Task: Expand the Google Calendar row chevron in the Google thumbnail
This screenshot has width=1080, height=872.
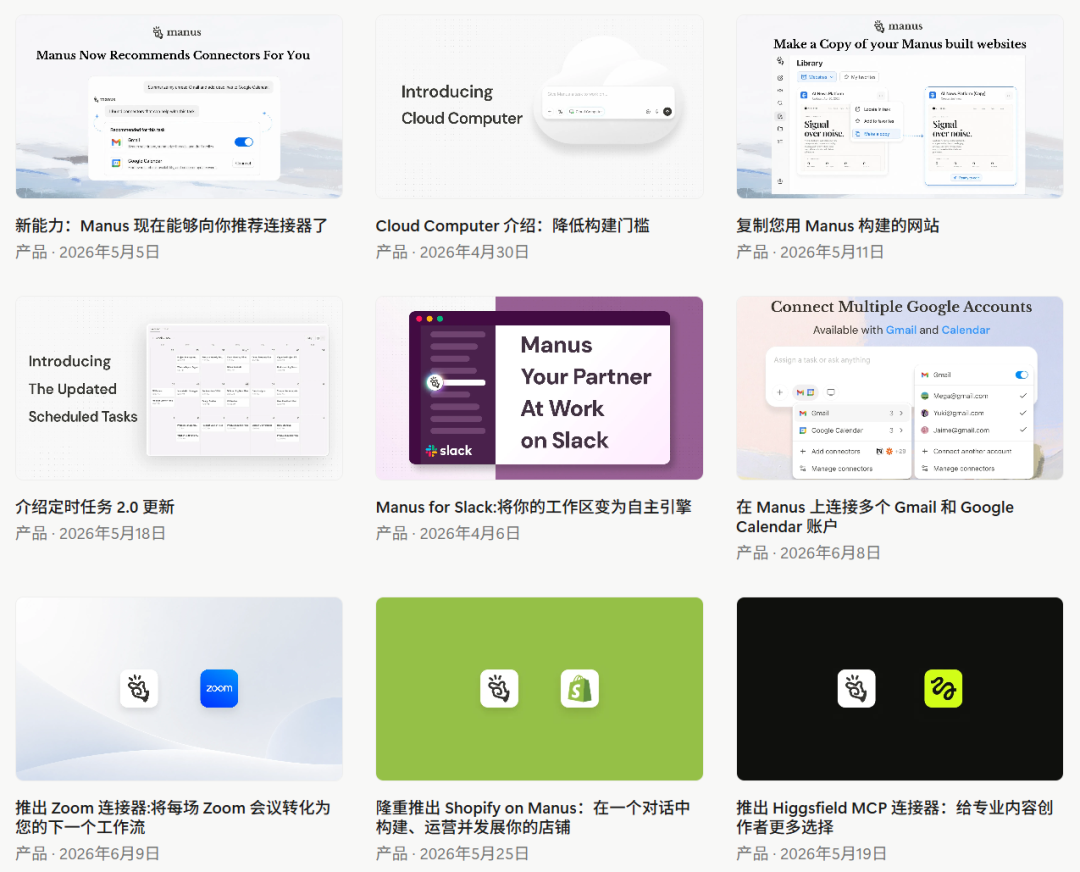Action: click(901, 430)
